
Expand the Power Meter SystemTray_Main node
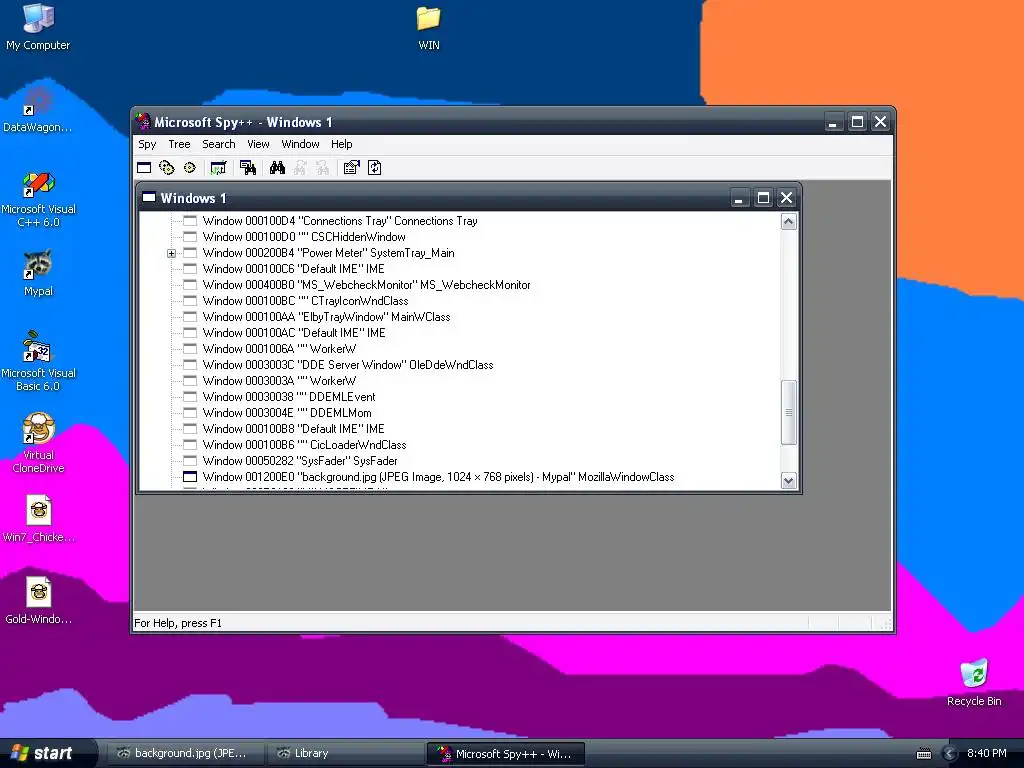pos(171,253)
